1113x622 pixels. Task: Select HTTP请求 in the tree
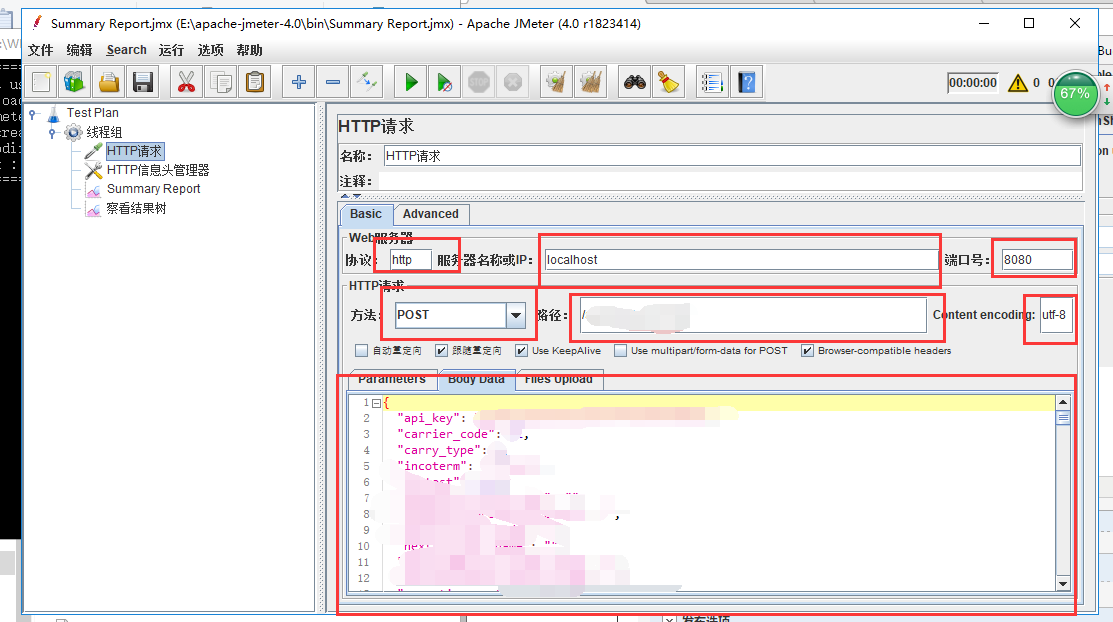click(135, 151)
